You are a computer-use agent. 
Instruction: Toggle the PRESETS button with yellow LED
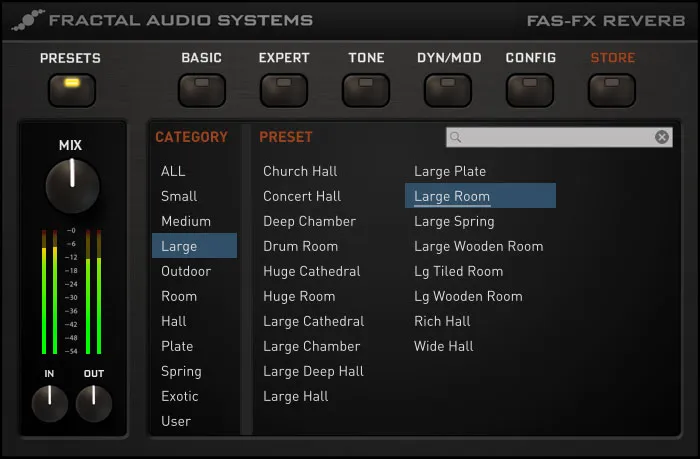pyautogui.click(x=70, y=90)
